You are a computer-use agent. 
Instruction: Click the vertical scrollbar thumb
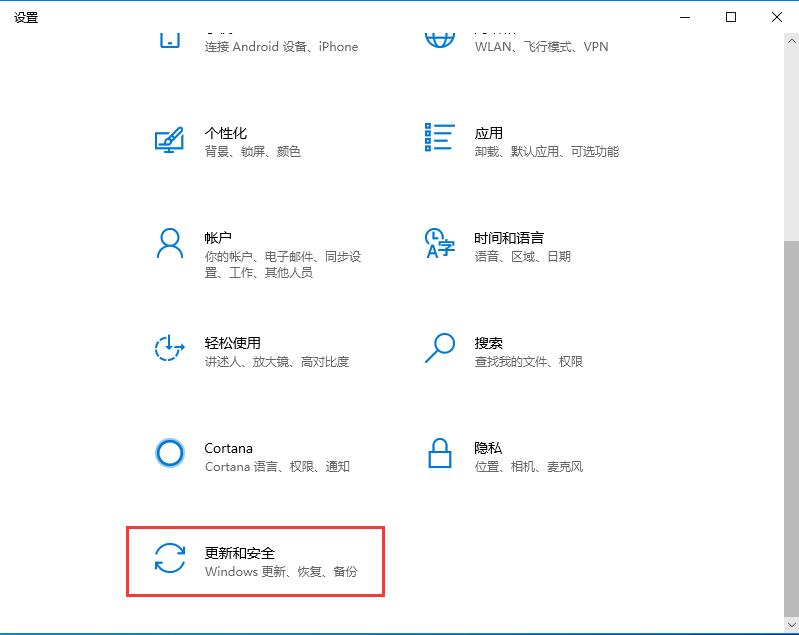[791, 429]
